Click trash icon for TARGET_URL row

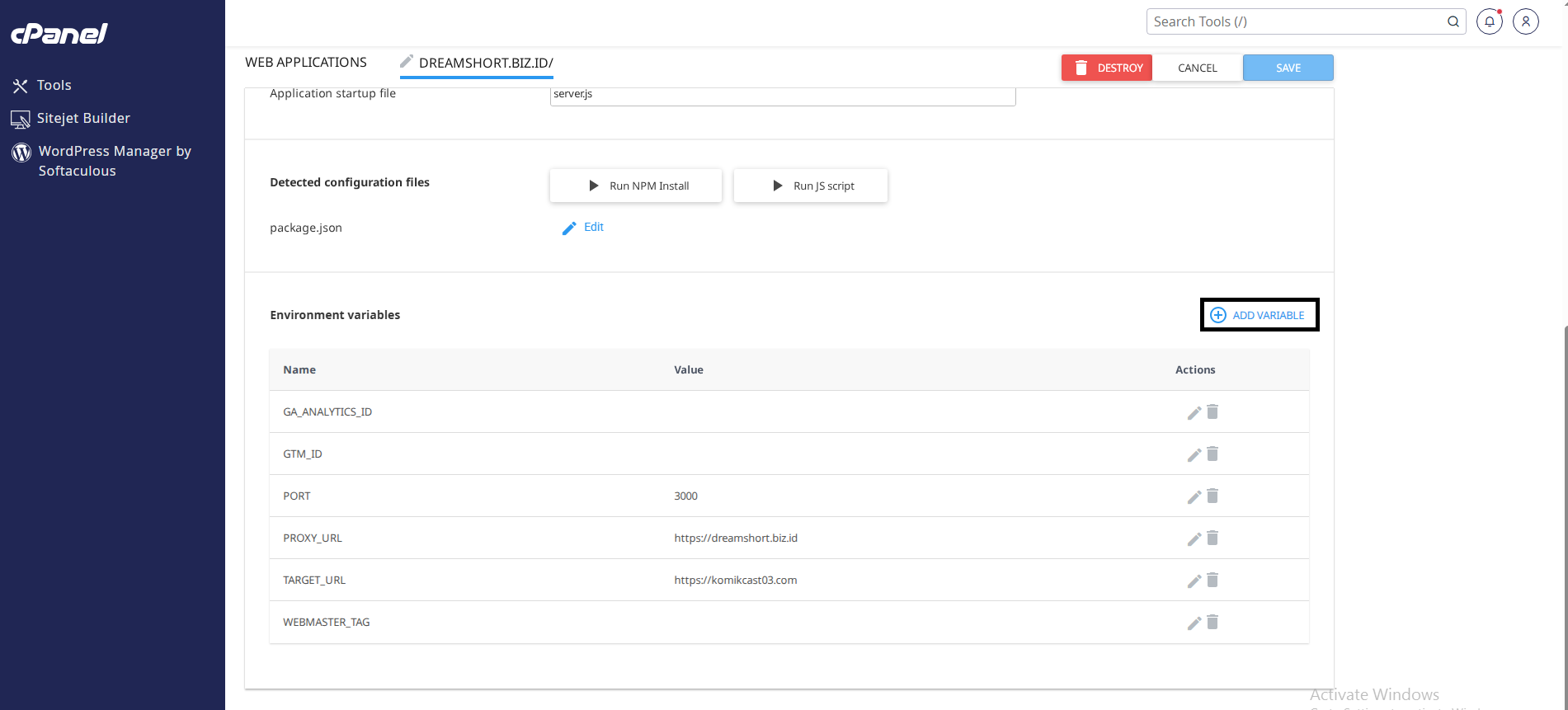point(1212,580)
